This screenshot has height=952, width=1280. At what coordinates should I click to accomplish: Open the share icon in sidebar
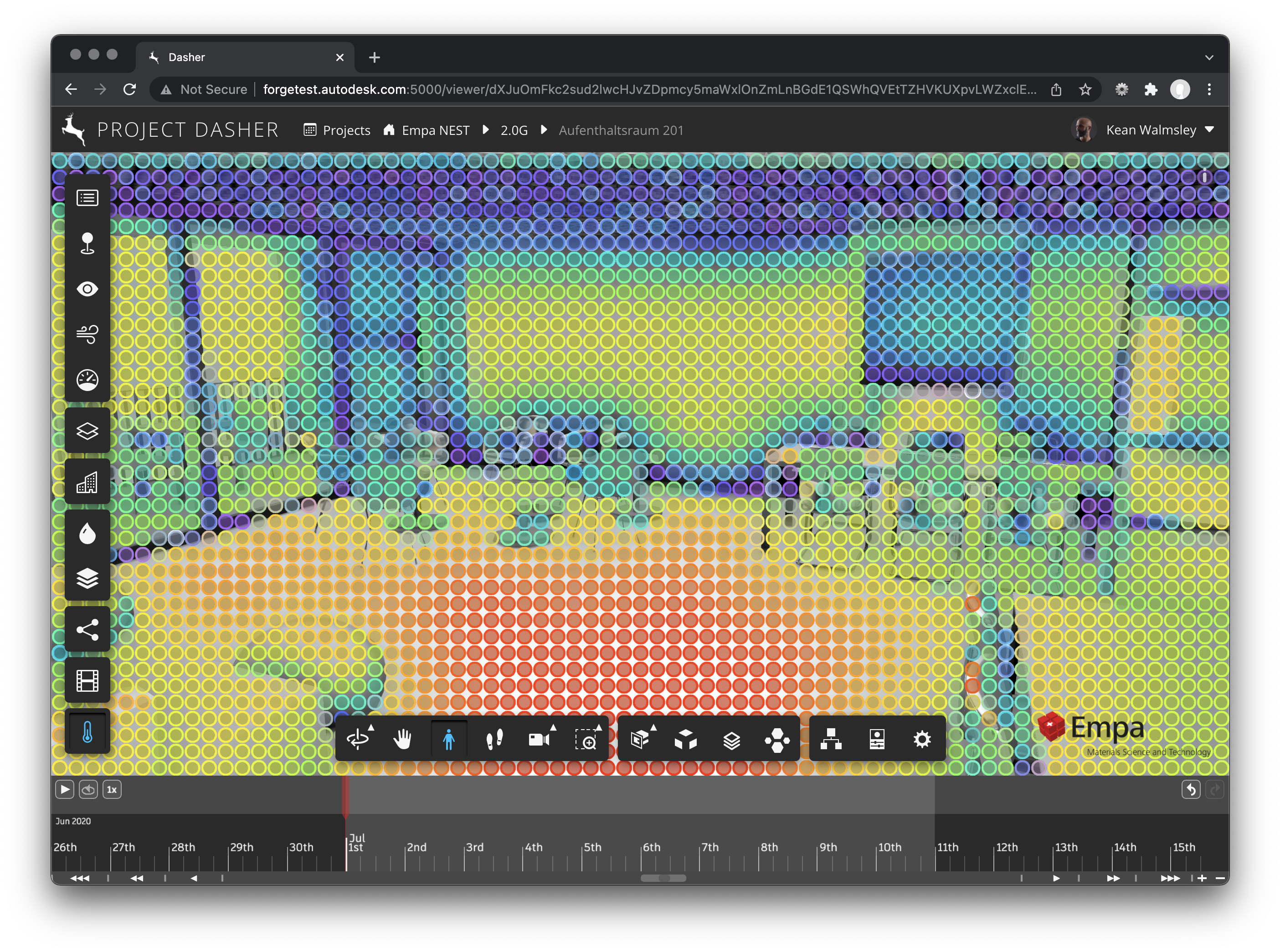point(87,629)
